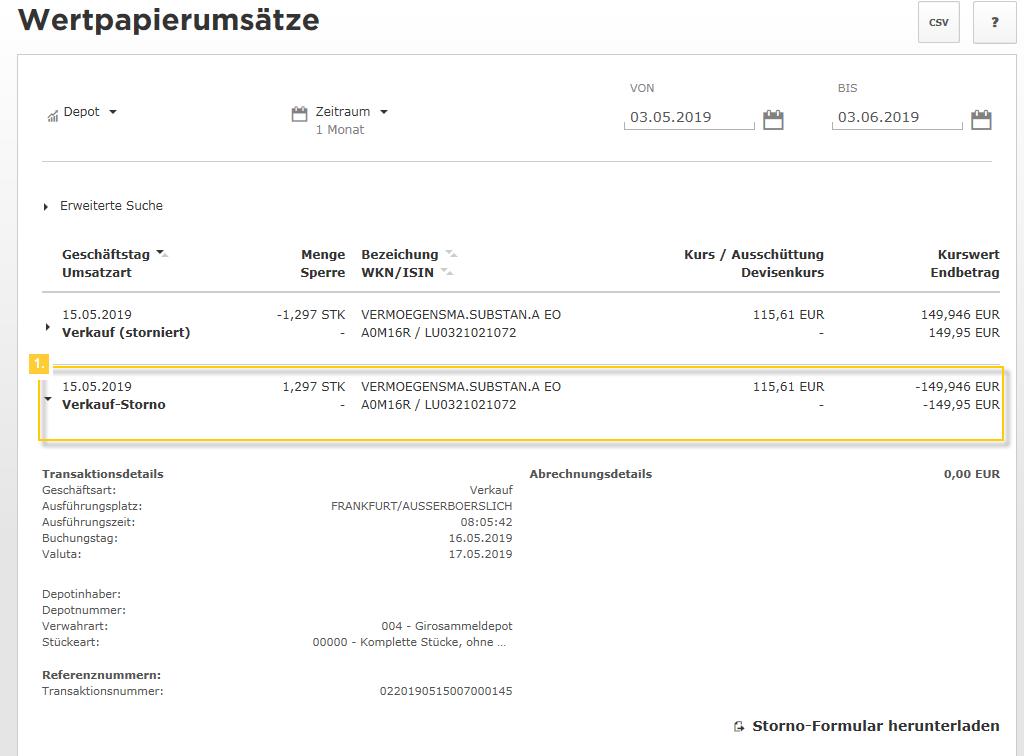The height and width of the screenshot is (756, 1024).
Task: Expand the Verkauf (storniert) transaction row
Action: tap(47, 327)
